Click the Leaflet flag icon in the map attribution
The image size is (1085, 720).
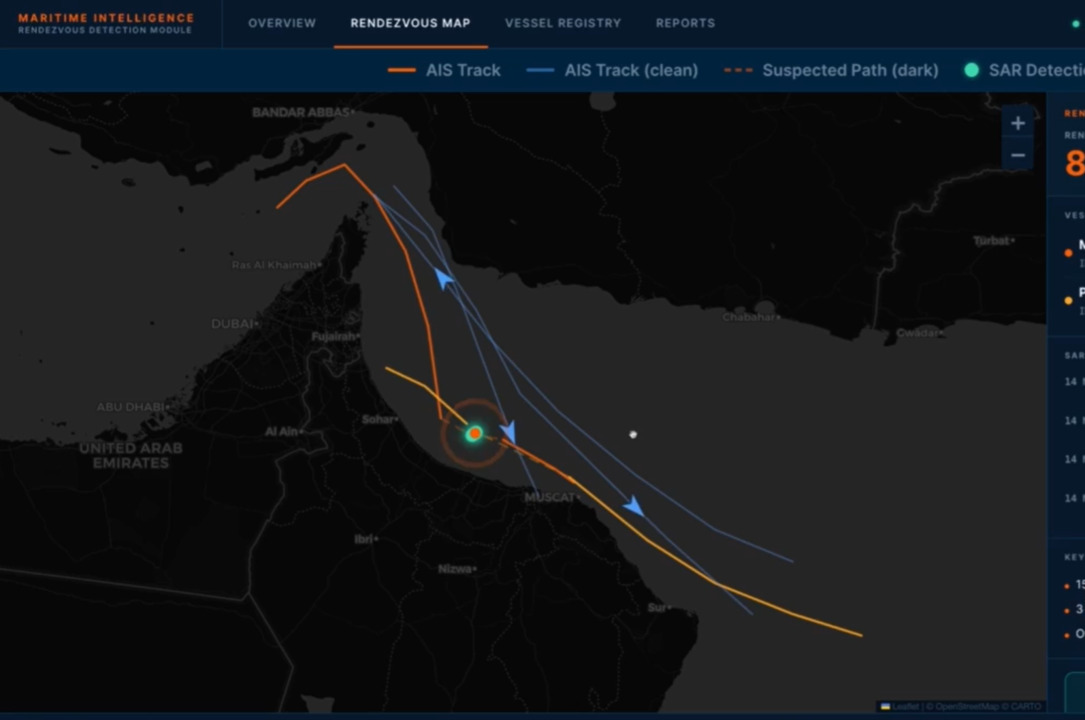tap(885, 706)
